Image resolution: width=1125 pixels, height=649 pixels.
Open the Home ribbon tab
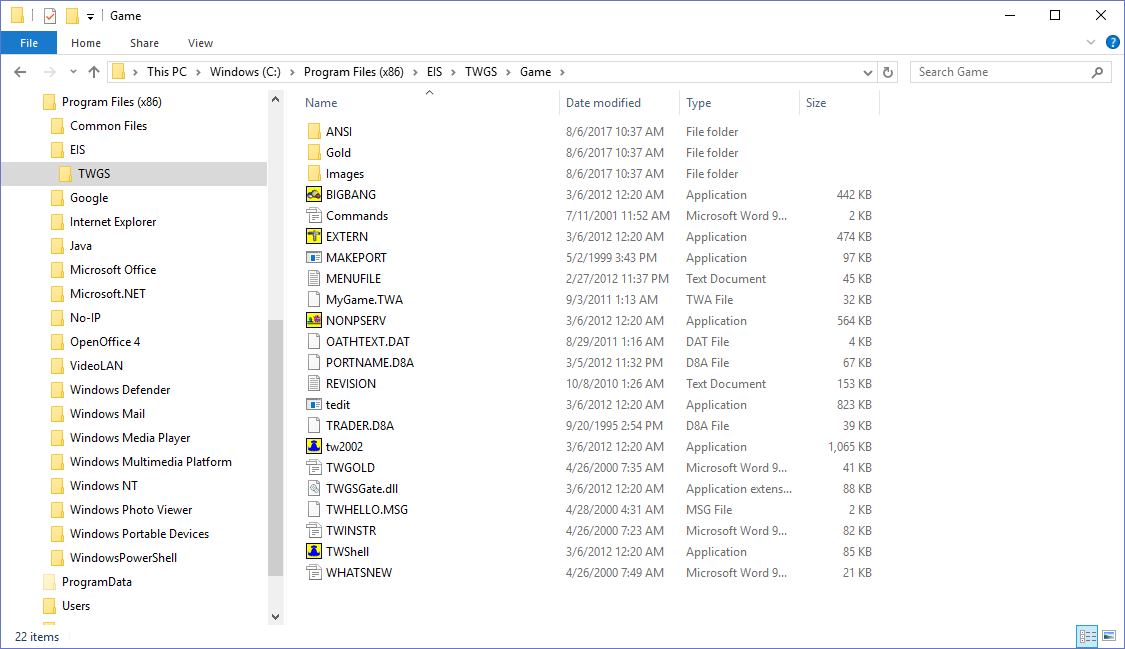pos(85,43)
